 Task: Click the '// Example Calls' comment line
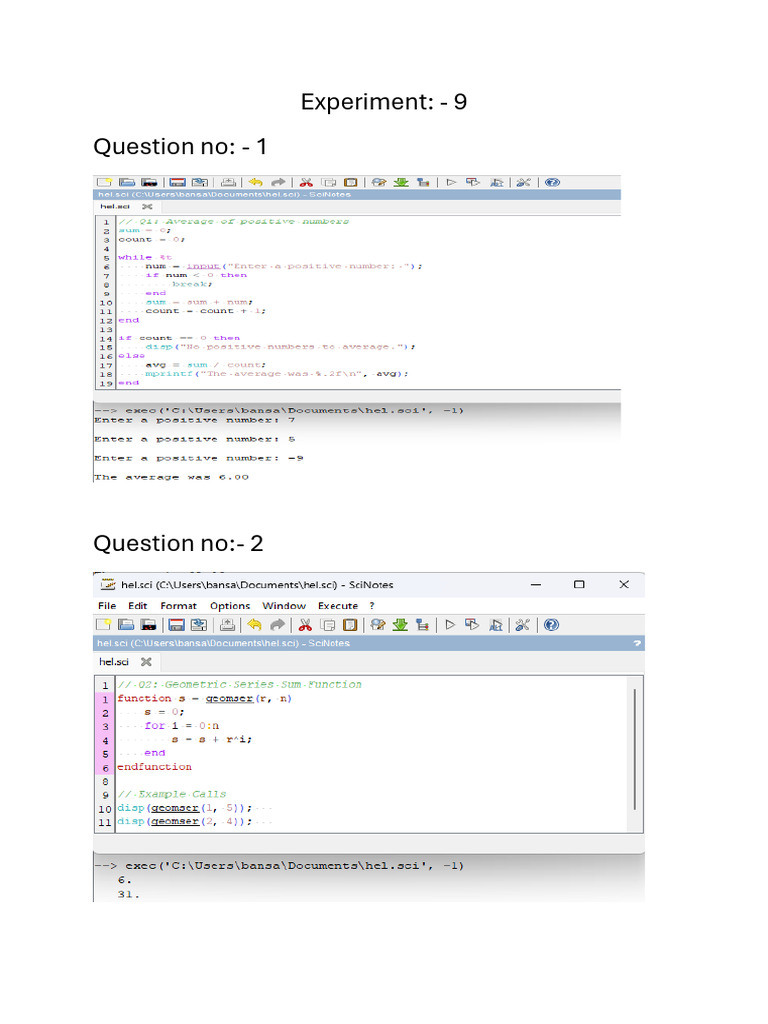[x=172, y=794]
